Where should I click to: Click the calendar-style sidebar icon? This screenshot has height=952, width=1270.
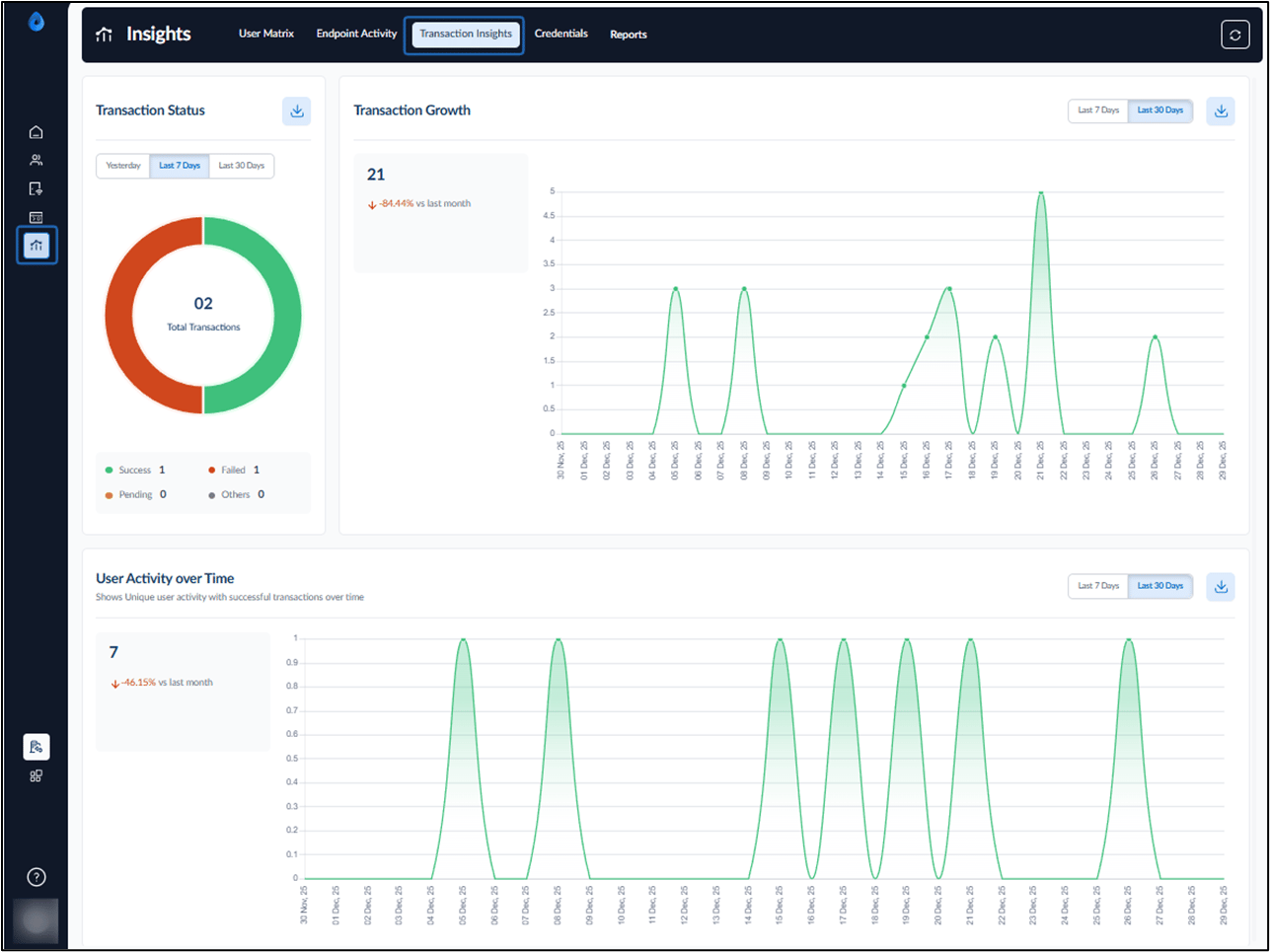click(x=37, y=217)
